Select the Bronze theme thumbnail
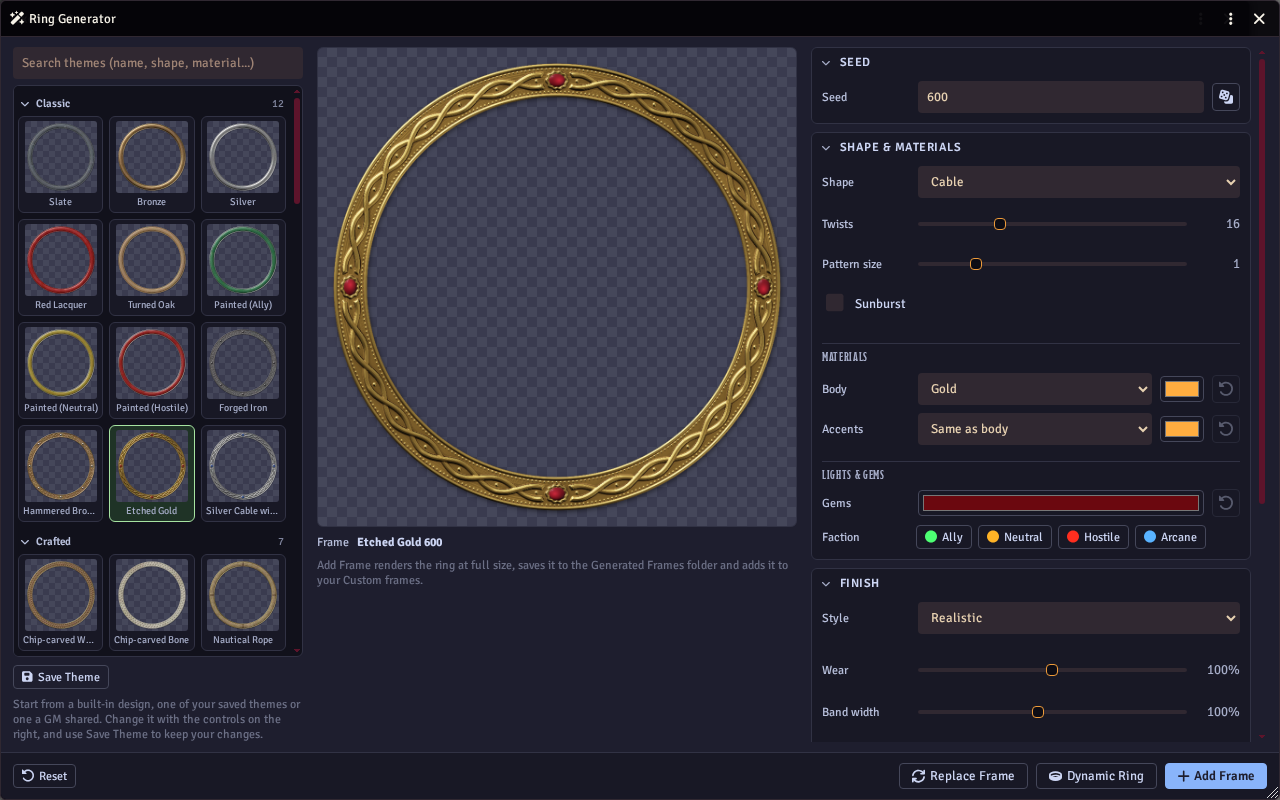This screenshot has width=1280, height=800. pyautogui.click(x=152, y=164)
